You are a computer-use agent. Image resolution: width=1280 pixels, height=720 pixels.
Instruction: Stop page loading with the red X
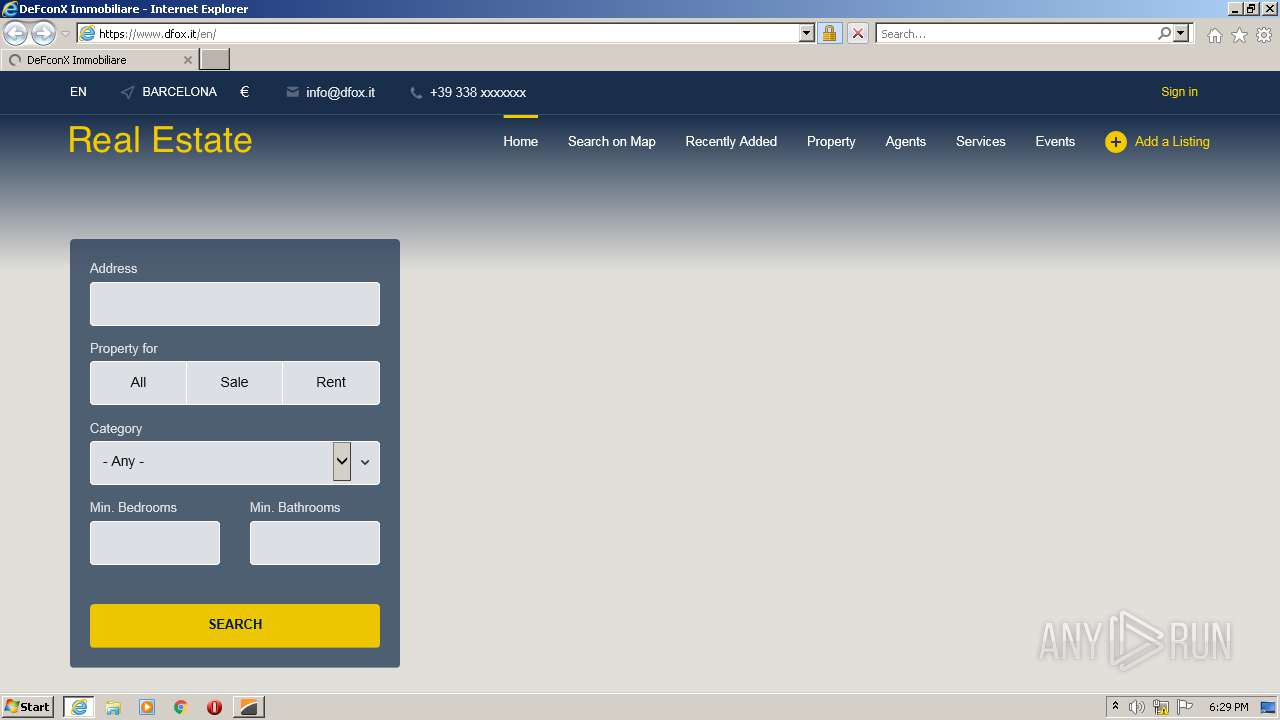pos(857,33)
